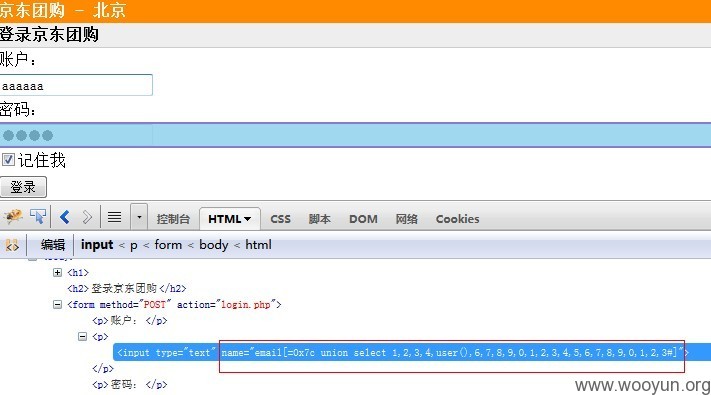Click the password field with dots

[356, 135]
